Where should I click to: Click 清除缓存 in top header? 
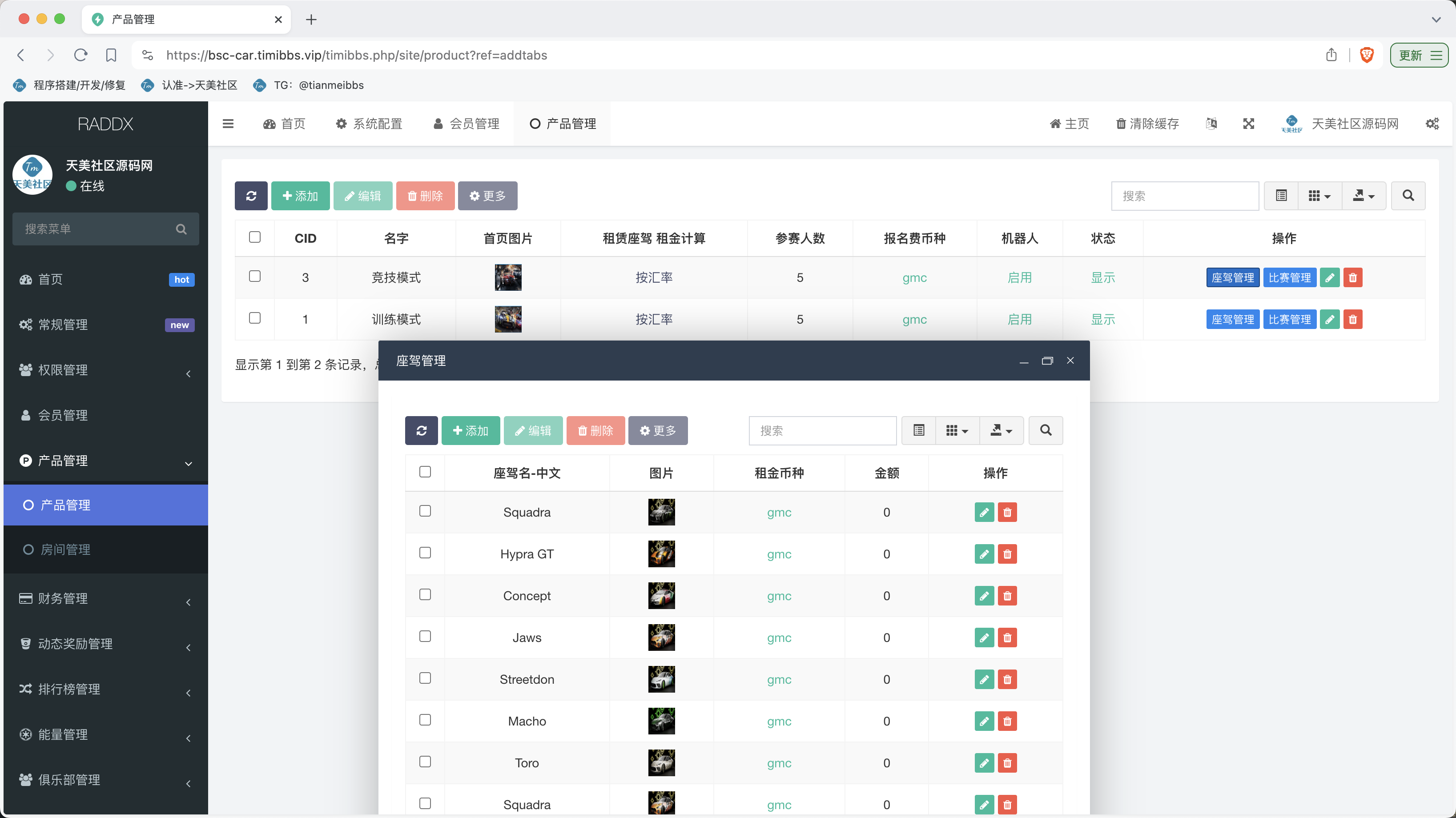pos(1147,124)
